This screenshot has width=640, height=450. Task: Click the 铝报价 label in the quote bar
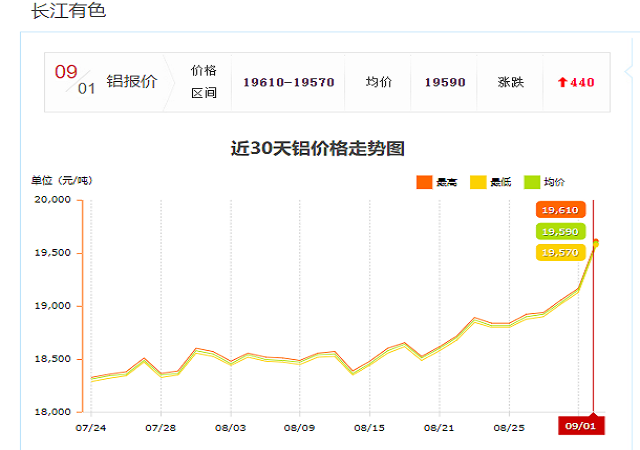(x=132, y=82)
